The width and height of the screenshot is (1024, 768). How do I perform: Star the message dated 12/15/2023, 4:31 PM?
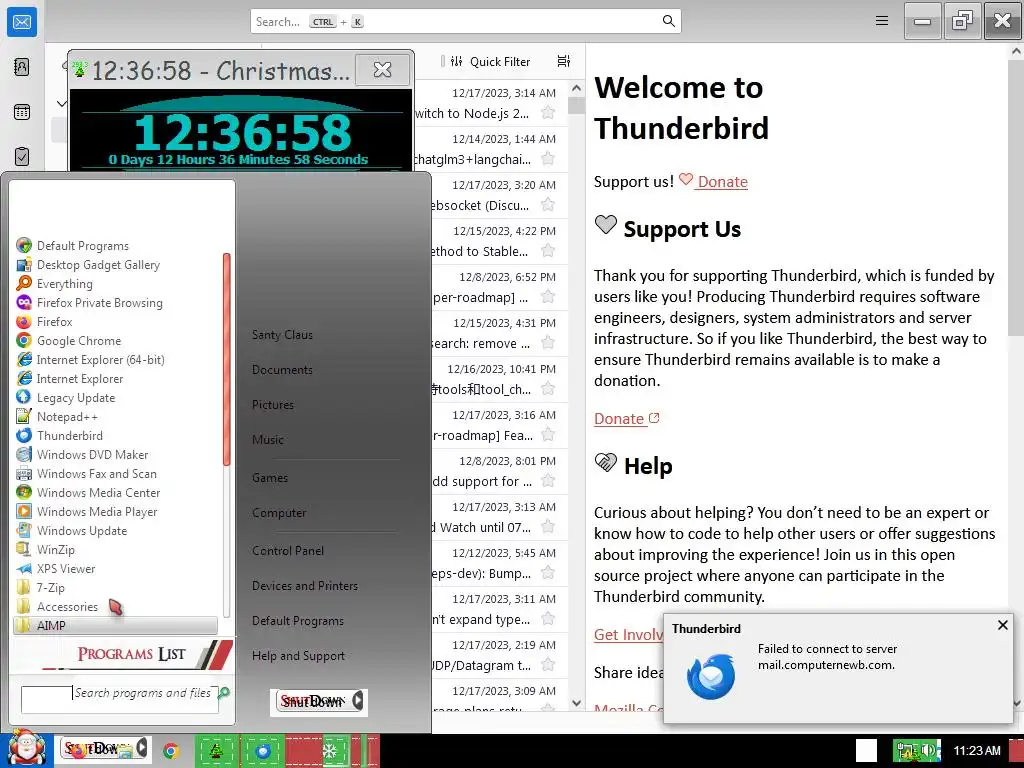tap(548, 343)
